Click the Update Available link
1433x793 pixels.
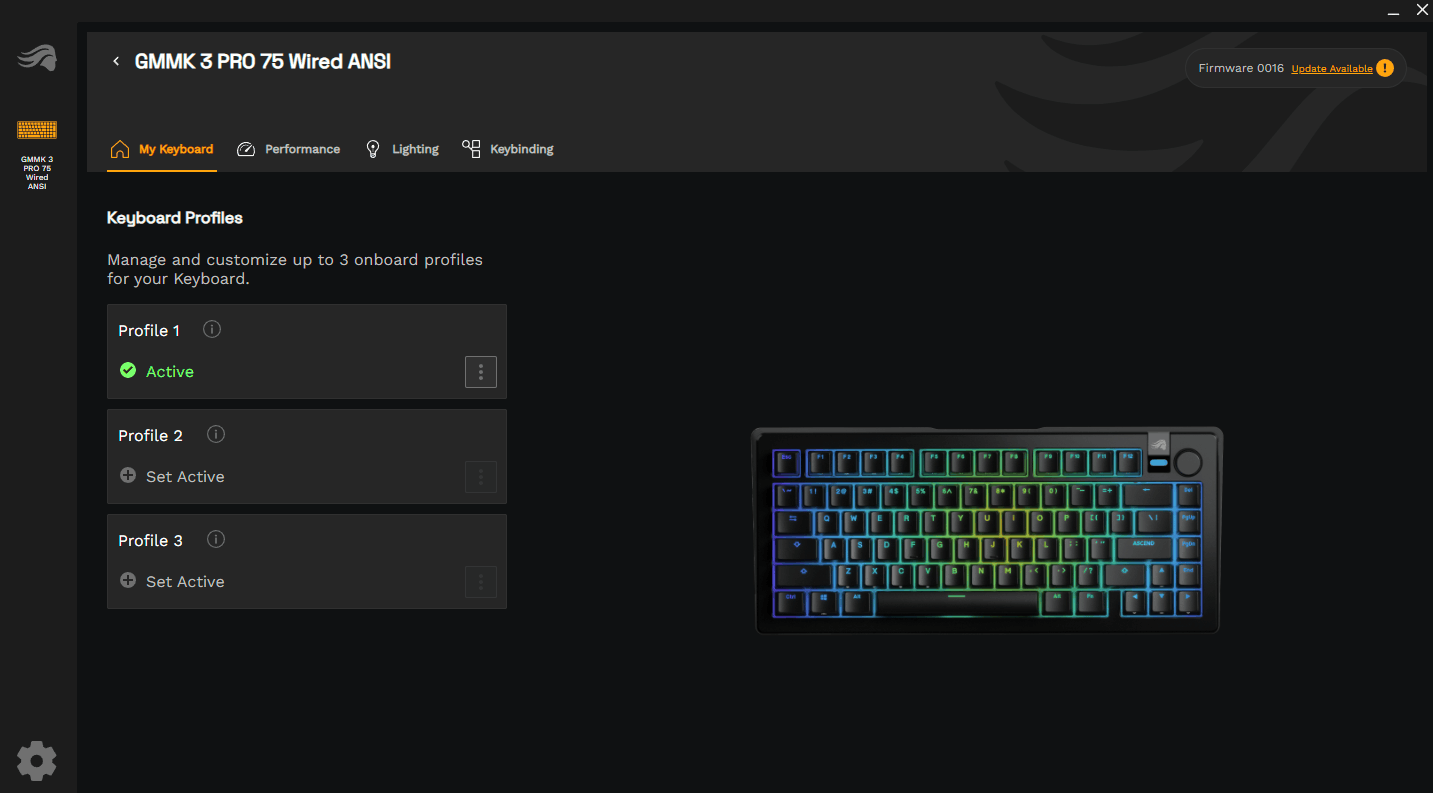tap(1332, 69)
